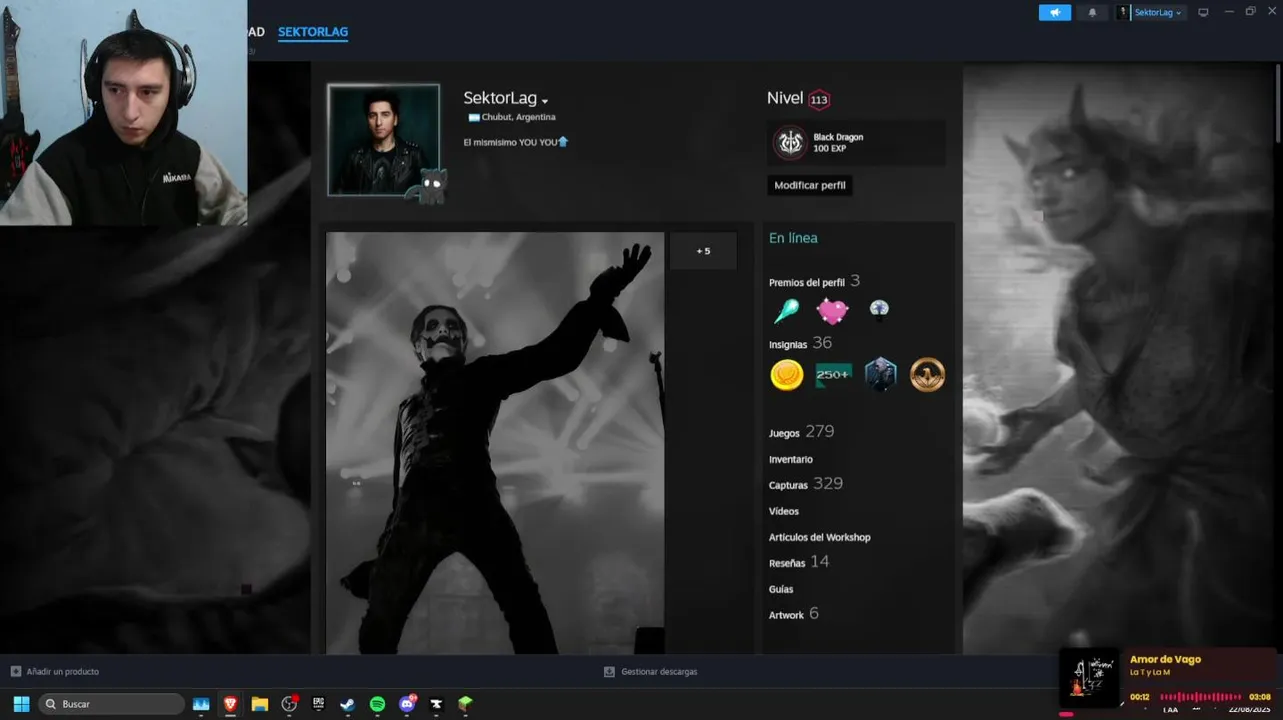Click the En línea status text
Viewport: 1283px width, 720px height.
click(x=793, y=238)
